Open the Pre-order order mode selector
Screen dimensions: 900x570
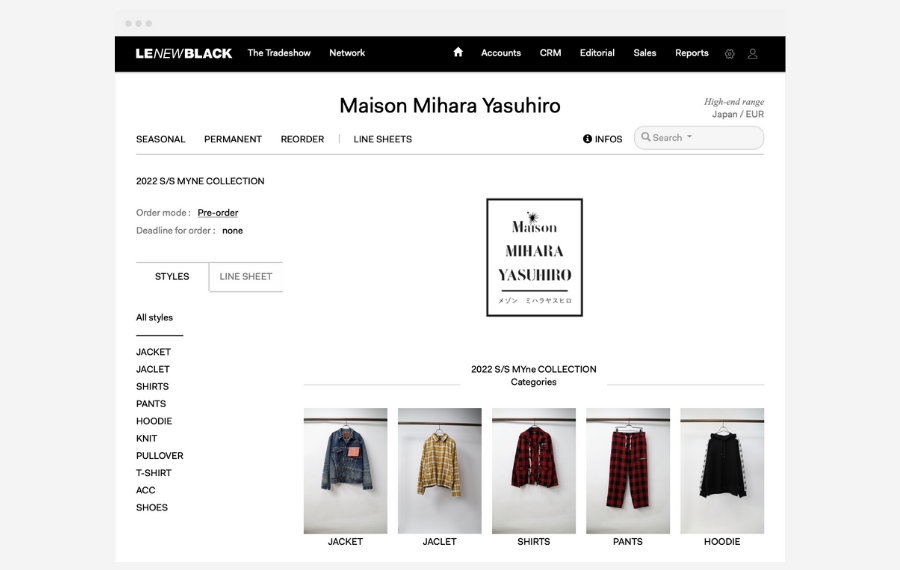click(218, 212)
